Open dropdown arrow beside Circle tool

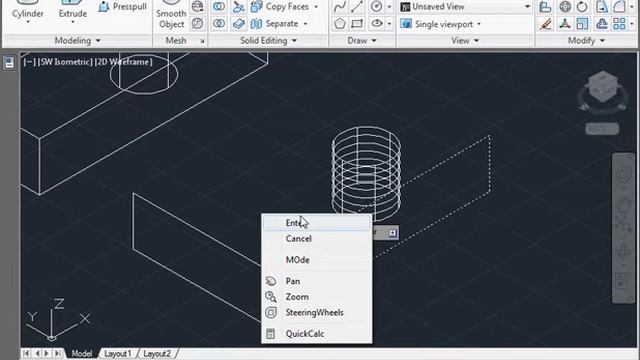pyautogui.click(x=389, y=7)
